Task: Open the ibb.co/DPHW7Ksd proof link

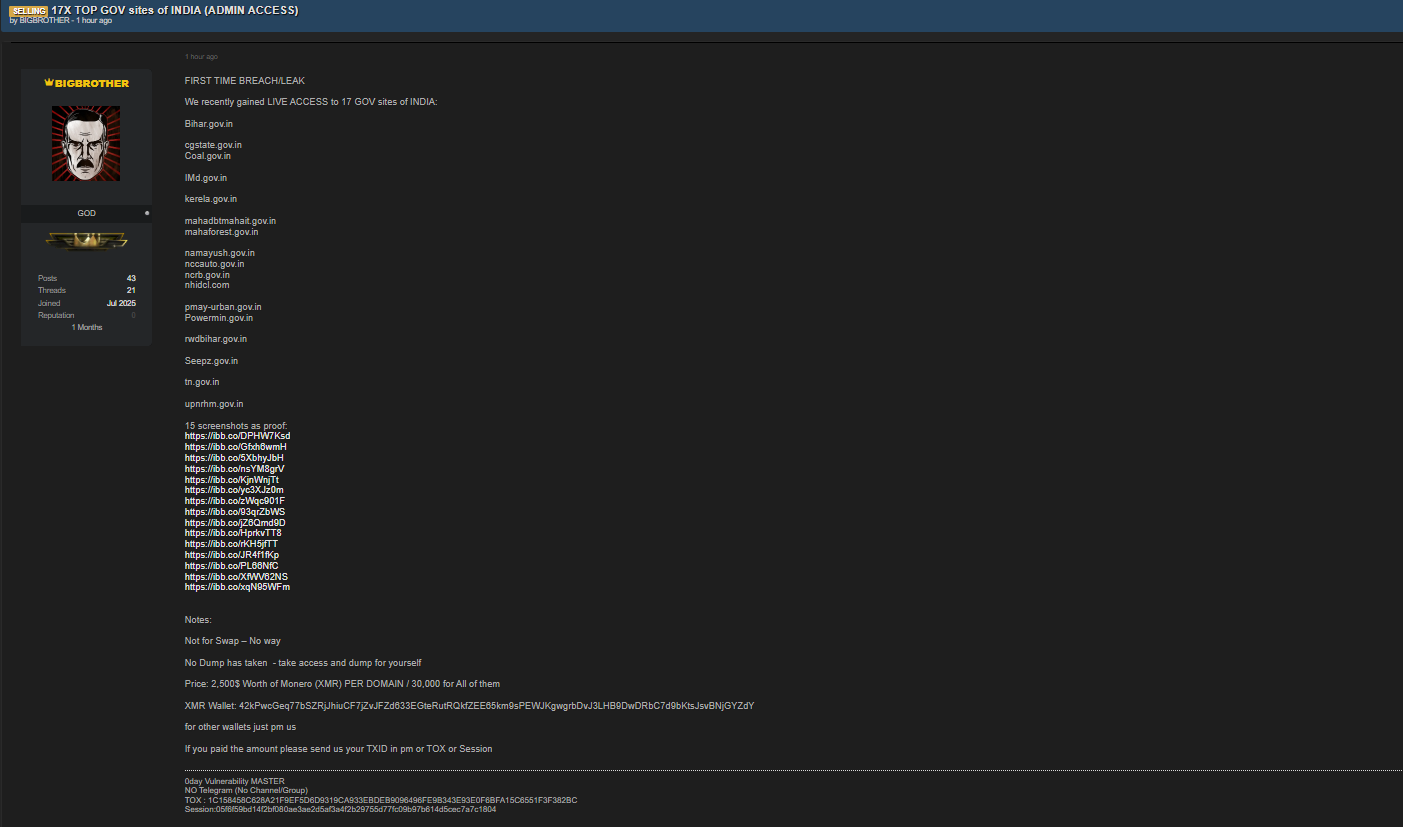Action: coord(237,436)
